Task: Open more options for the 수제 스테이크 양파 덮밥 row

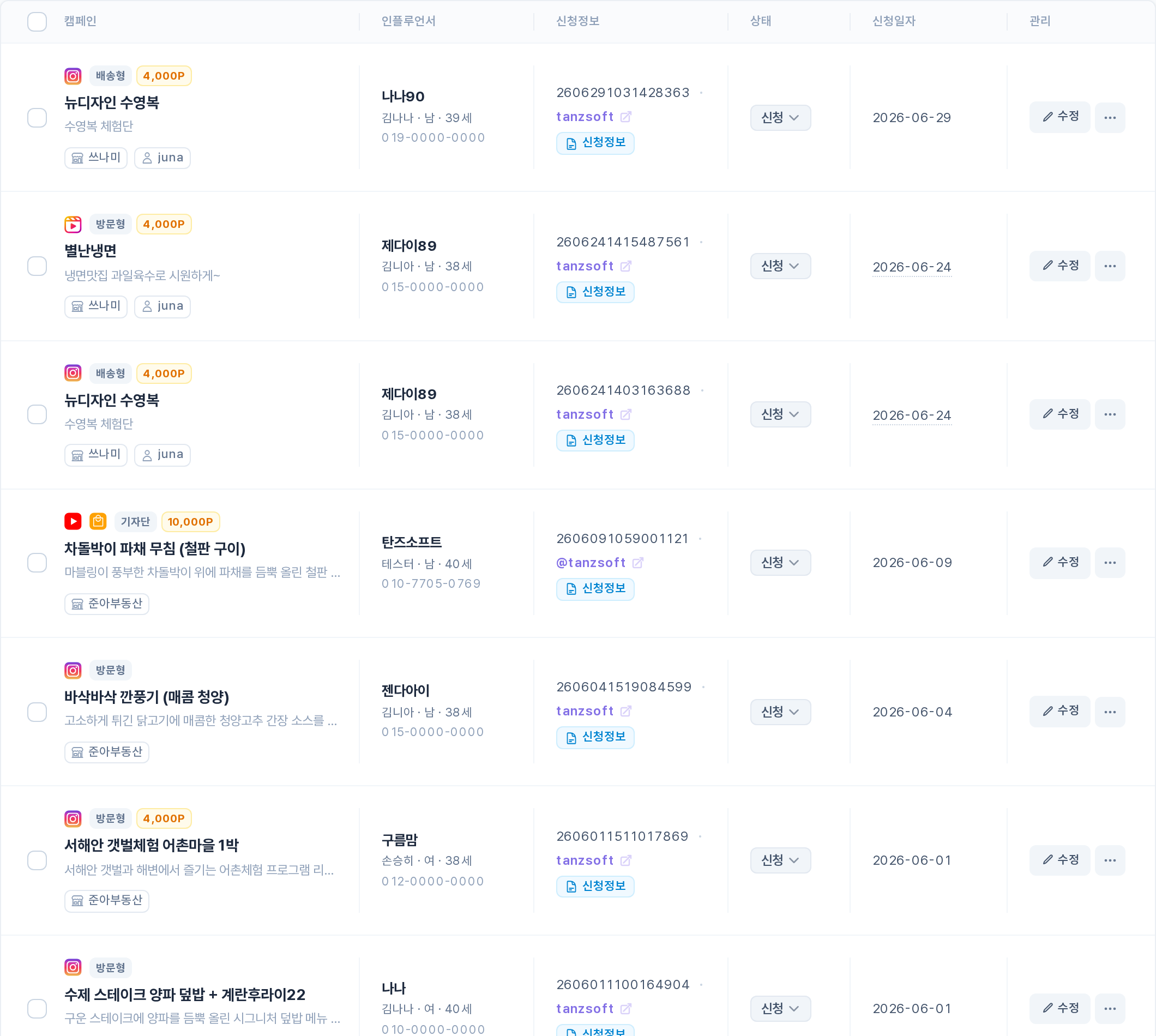Action: (x=1110, y=1009)
